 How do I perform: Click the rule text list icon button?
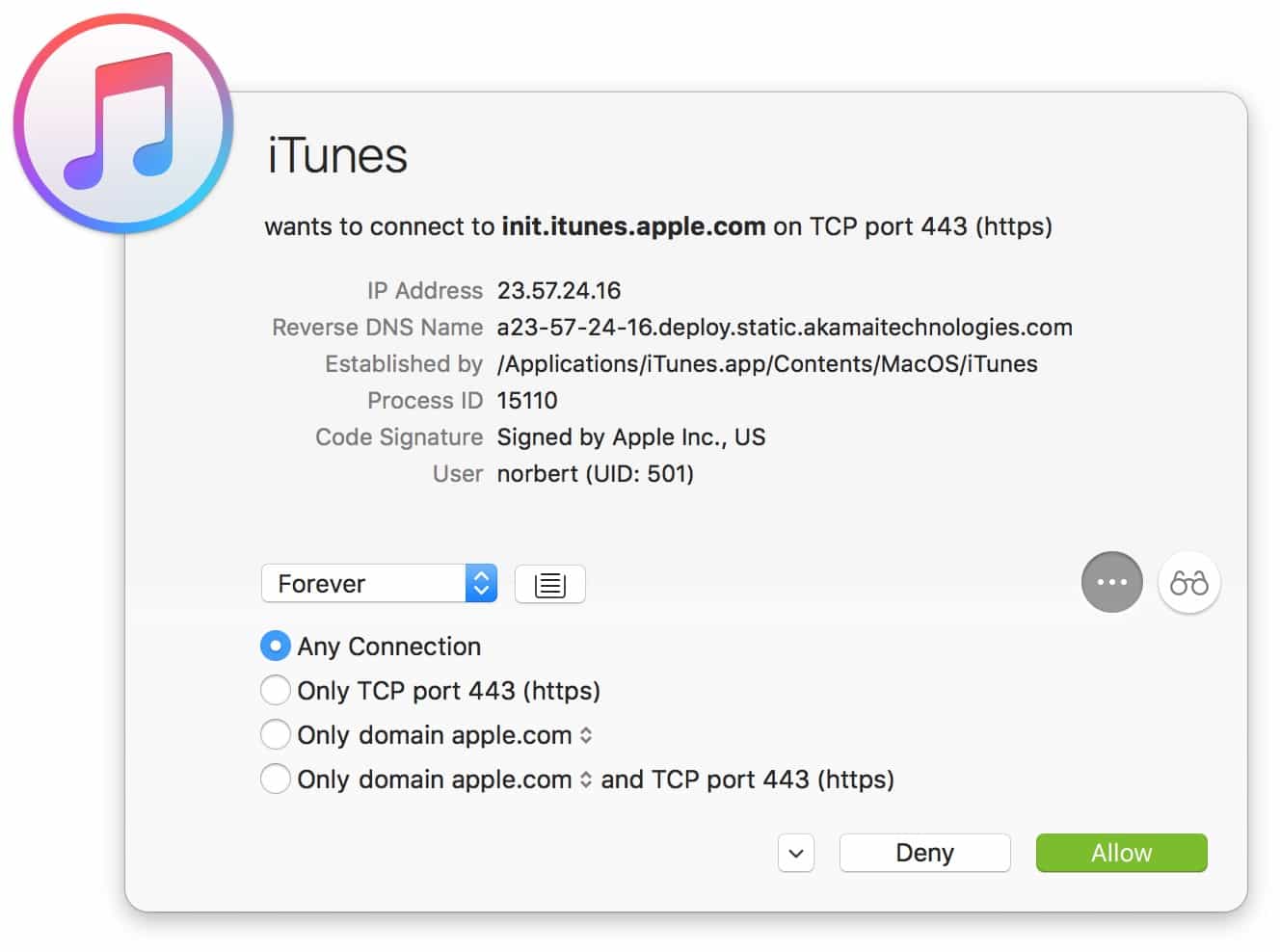click(x=549, y=584)
